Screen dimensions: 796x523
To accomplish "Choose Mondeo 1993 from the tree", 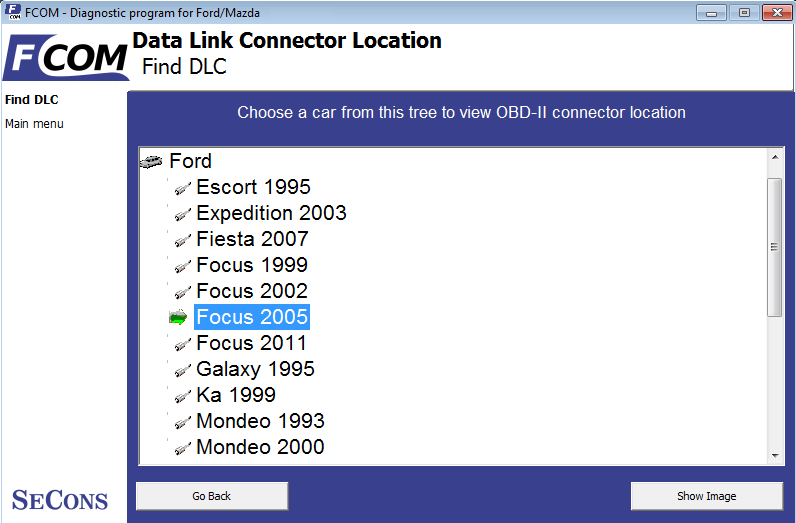I will 260,421.
